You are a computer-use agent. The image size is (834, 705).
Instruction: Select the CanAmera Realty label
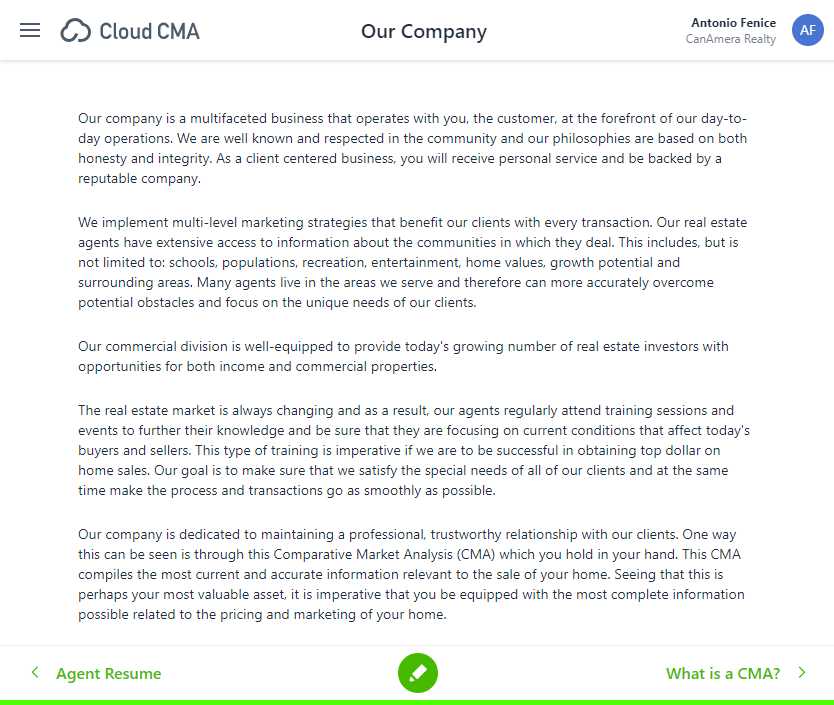click(x=731, y=39)
